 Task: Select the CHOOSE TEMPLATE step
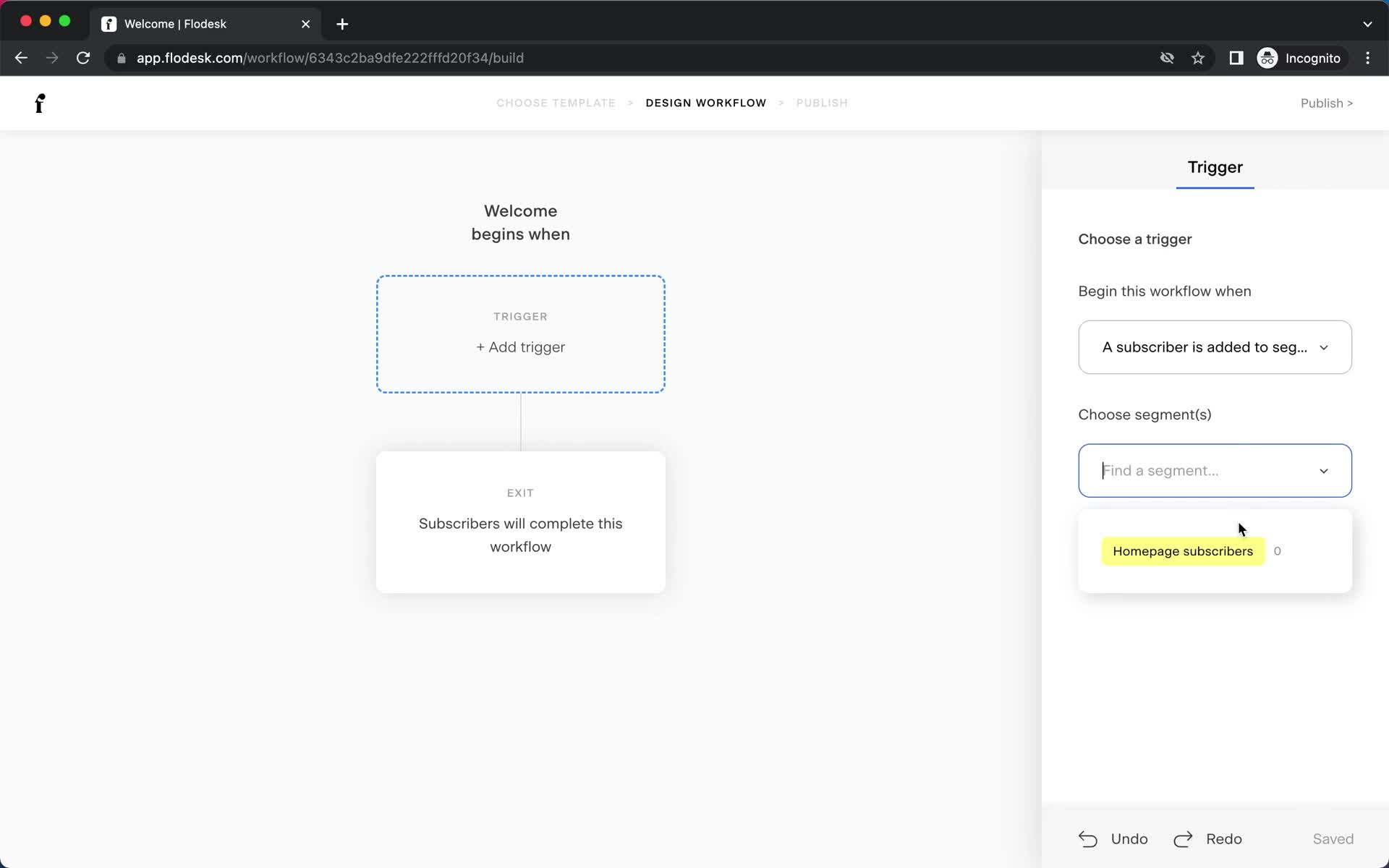[556, 102]
